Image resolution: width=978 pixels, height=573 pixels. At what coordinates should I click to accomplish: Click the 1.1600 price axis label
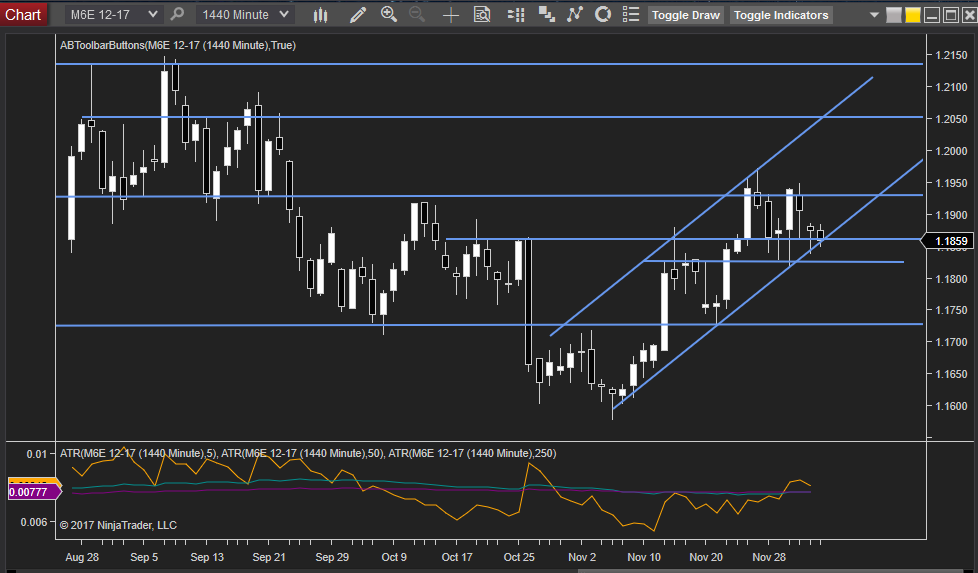[x=951, y=406]
